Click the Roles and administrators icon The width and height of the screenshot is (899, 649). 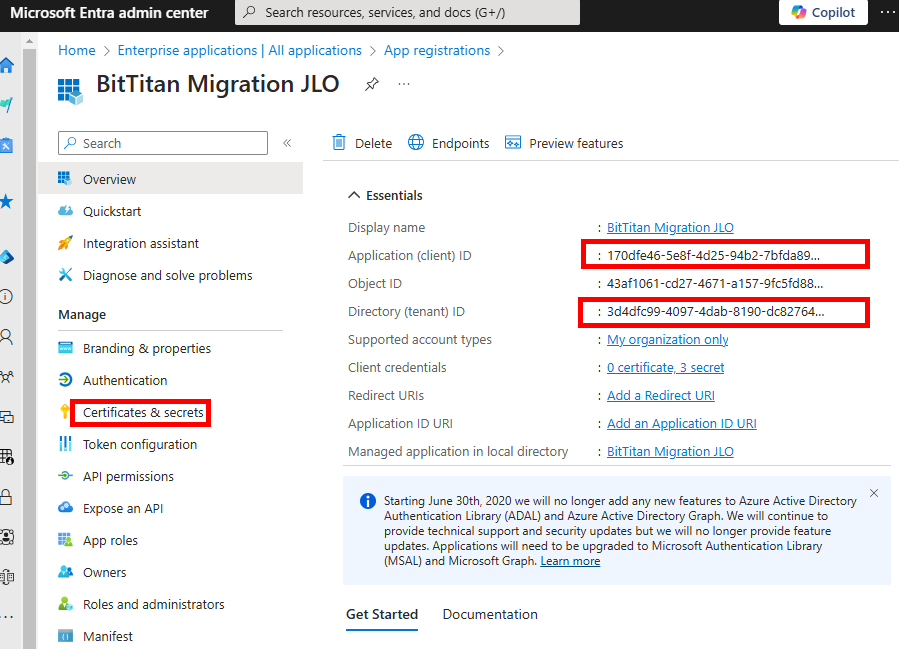pos(65,604)
